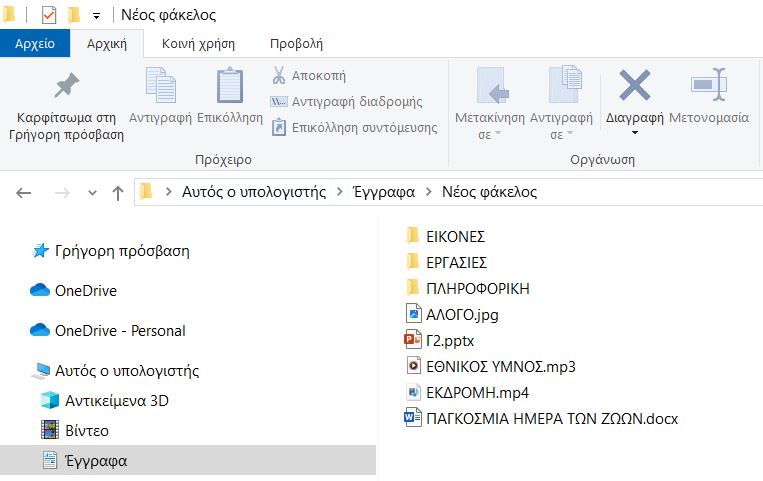Click the red X Delete (Διαγραφή) icon
Viewport: 763px width, 481px height.
[635, 86]
